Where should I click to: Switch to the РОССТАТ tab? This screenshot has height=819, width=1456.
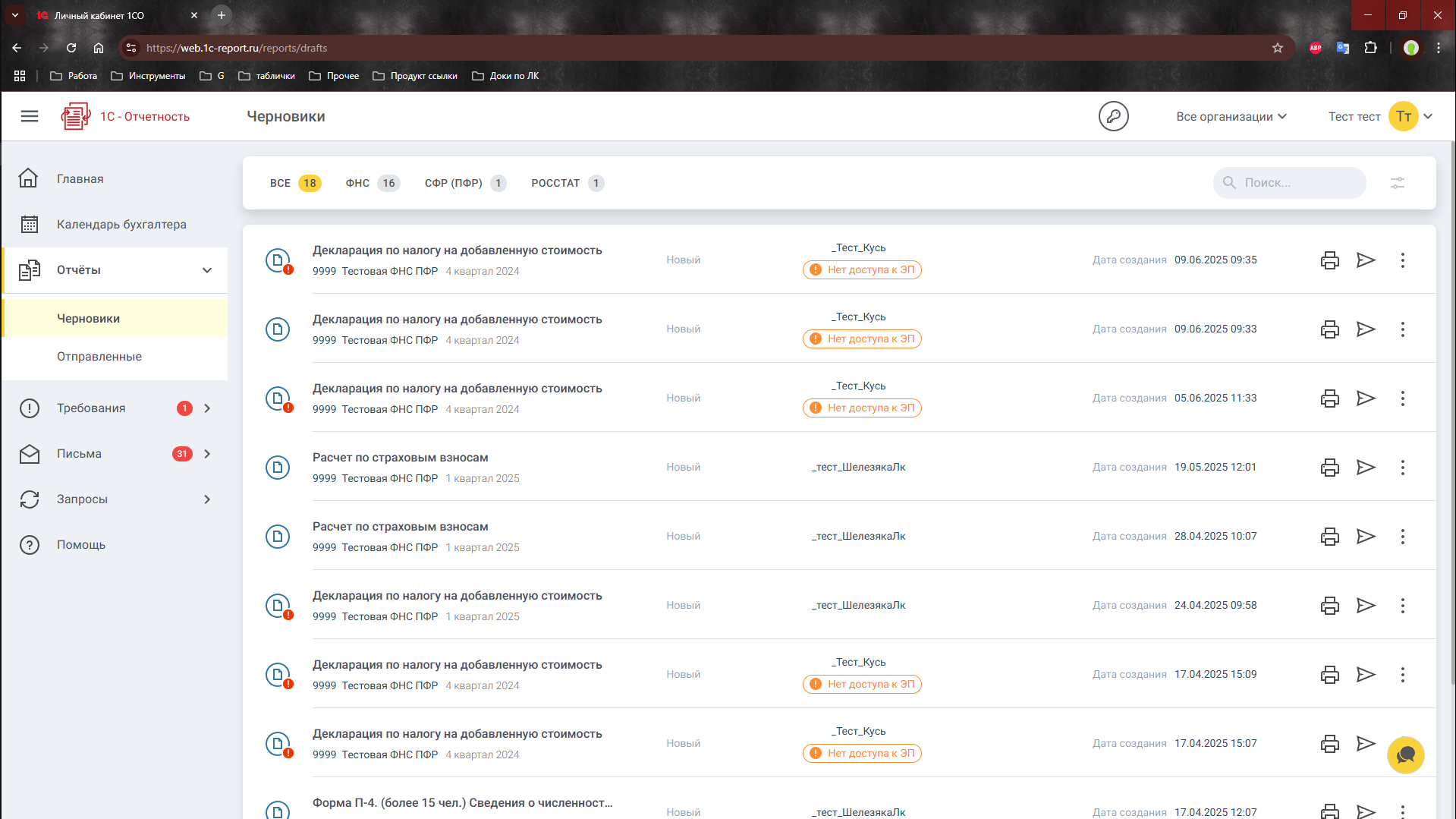(x=566, y=183)
